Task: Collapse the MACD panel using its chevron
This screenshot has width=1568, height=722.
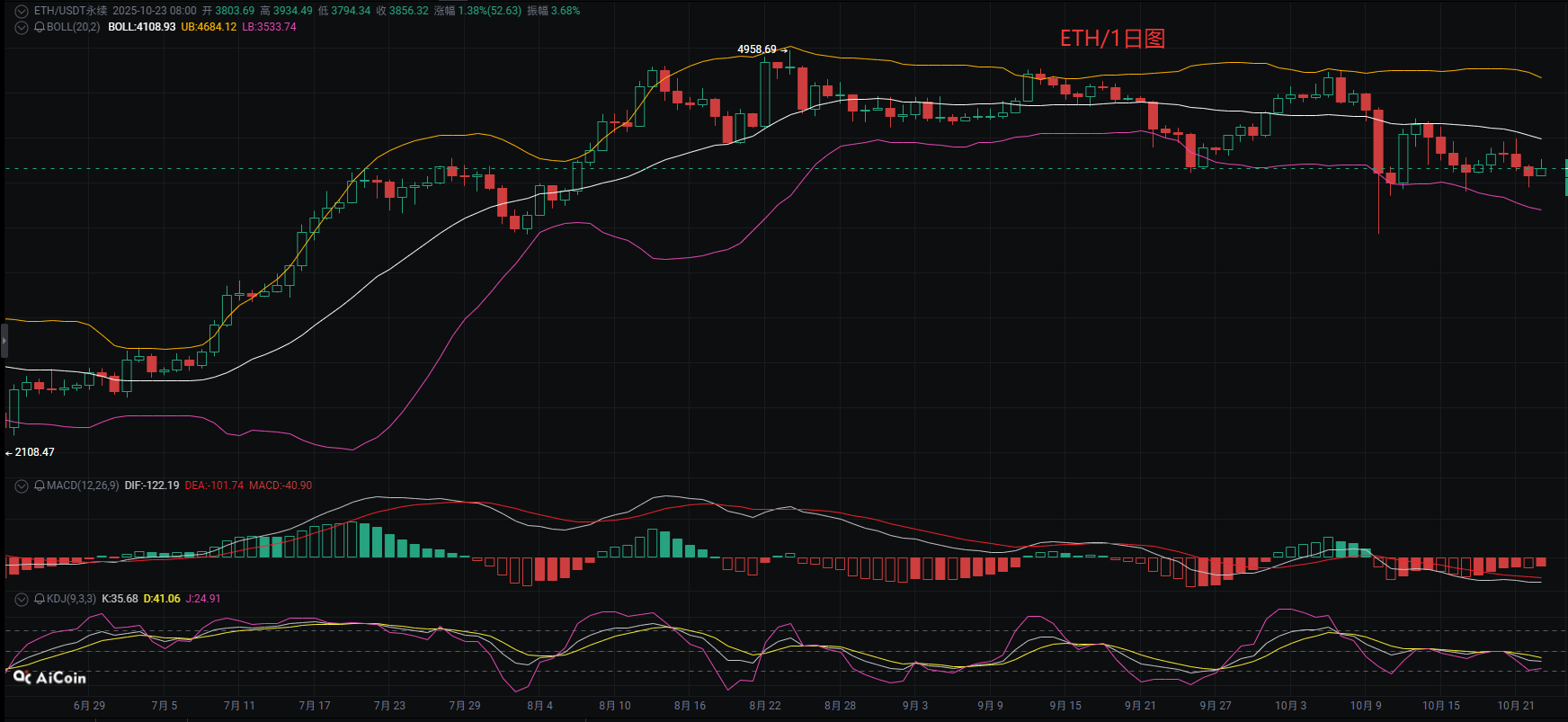Action: [22, 486]
